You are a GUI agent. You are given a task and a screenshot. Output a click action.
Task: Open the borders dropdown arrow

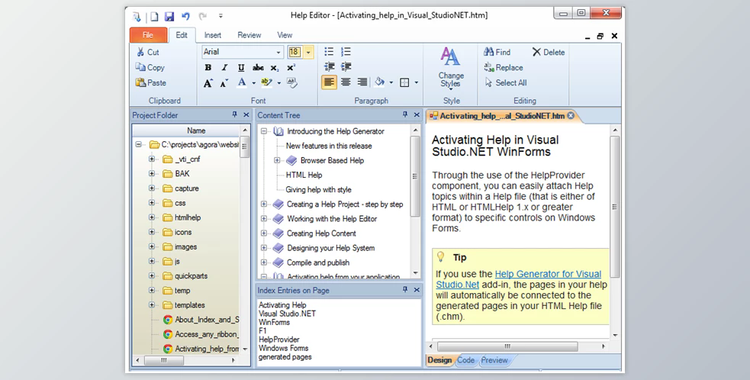click(x=416, y=83)
